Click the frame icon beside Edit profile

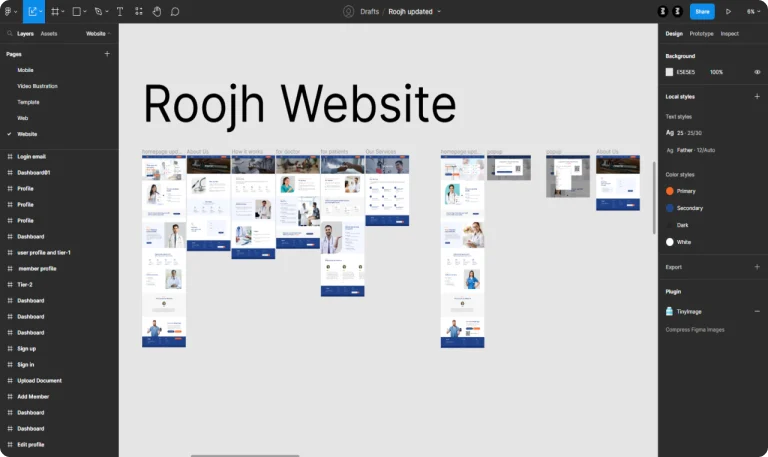(10, 445)
